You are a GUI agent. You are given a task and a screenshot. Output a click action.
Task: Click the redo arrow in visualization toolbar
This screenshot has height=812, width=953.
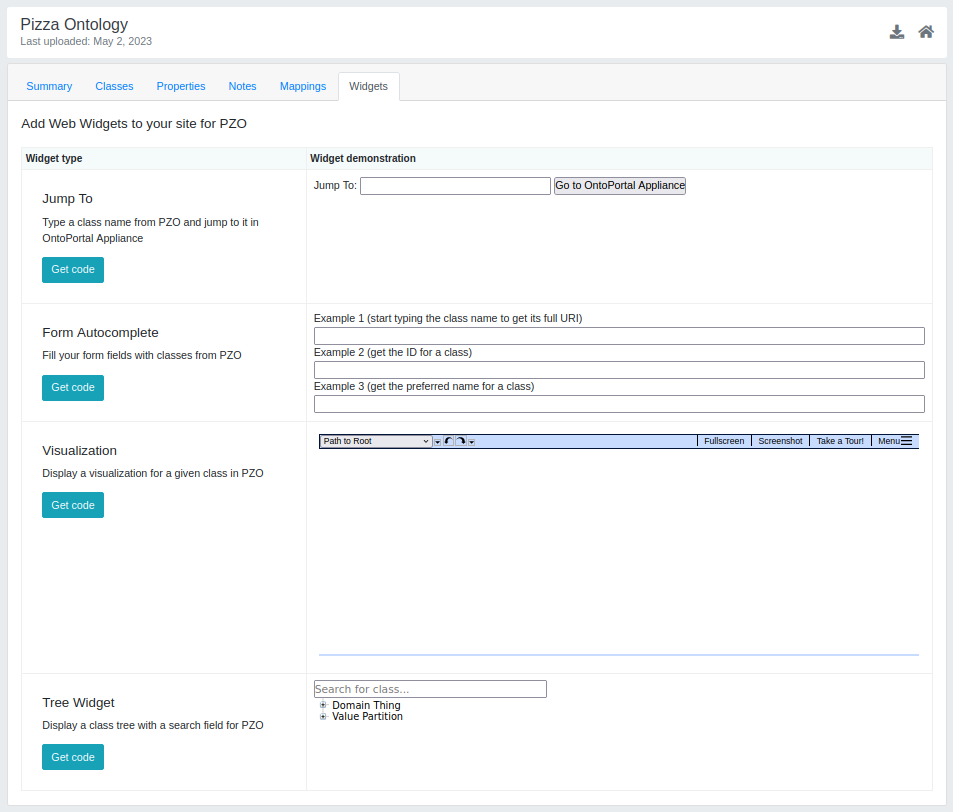[458, 440]
